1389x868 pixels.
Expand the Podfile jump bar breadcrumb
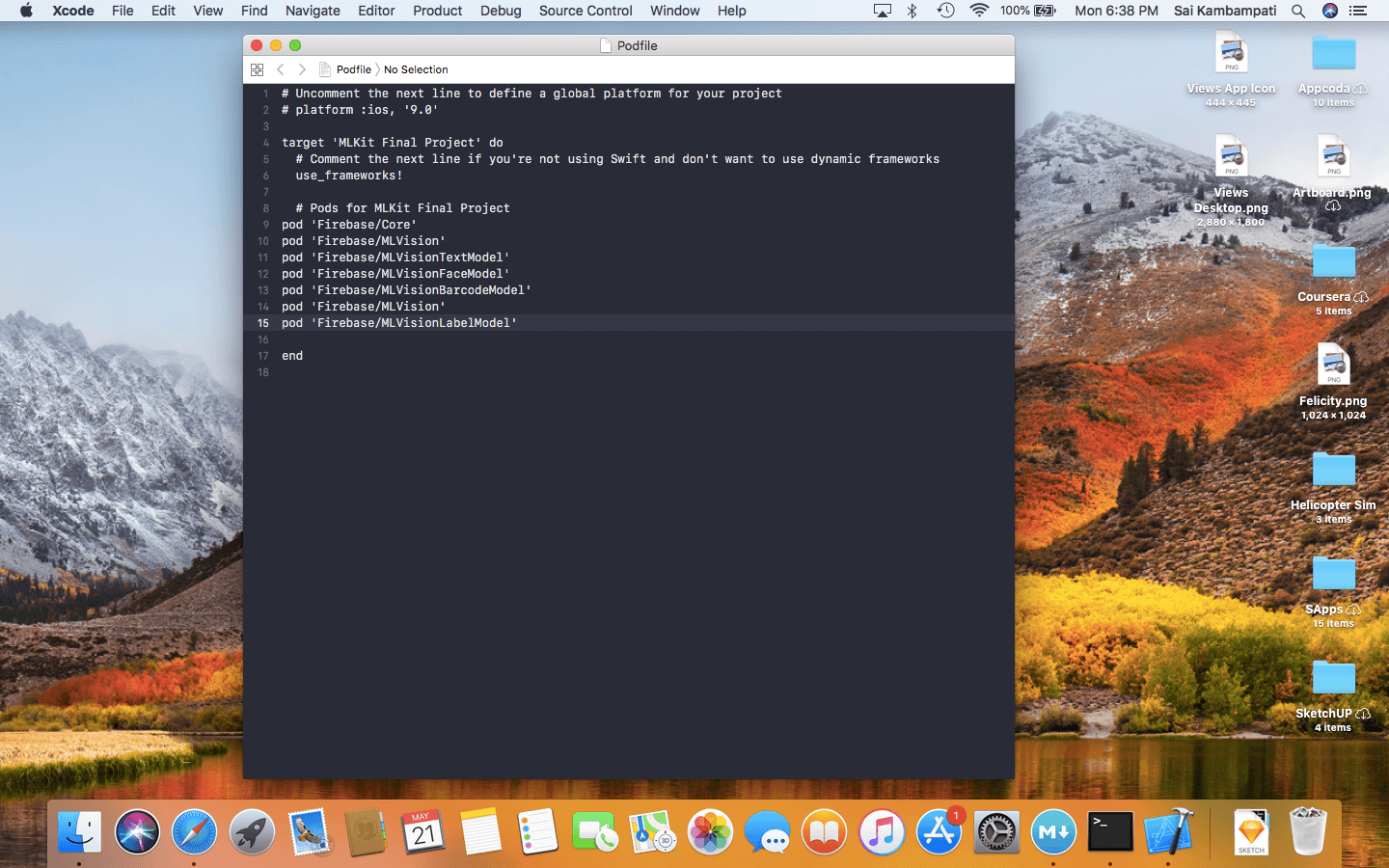click(x=353, y=69)
